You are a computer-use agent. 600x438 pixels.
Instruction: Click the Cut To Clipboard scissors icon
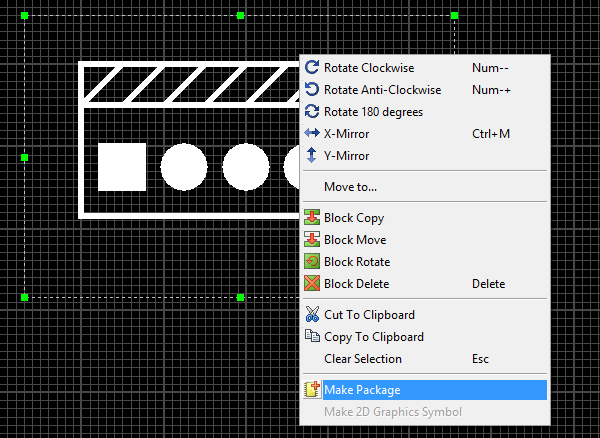coord(312,314)
